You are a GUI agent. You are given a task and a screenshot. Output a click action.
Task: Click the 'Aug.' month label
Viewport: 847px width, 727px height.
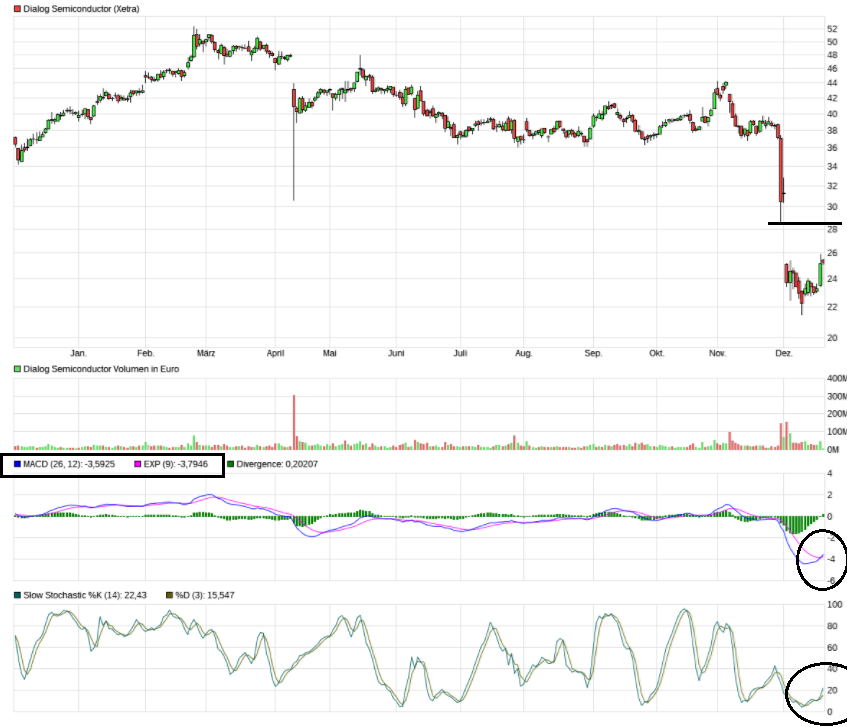pyautogui.click(x=523, y=353)
